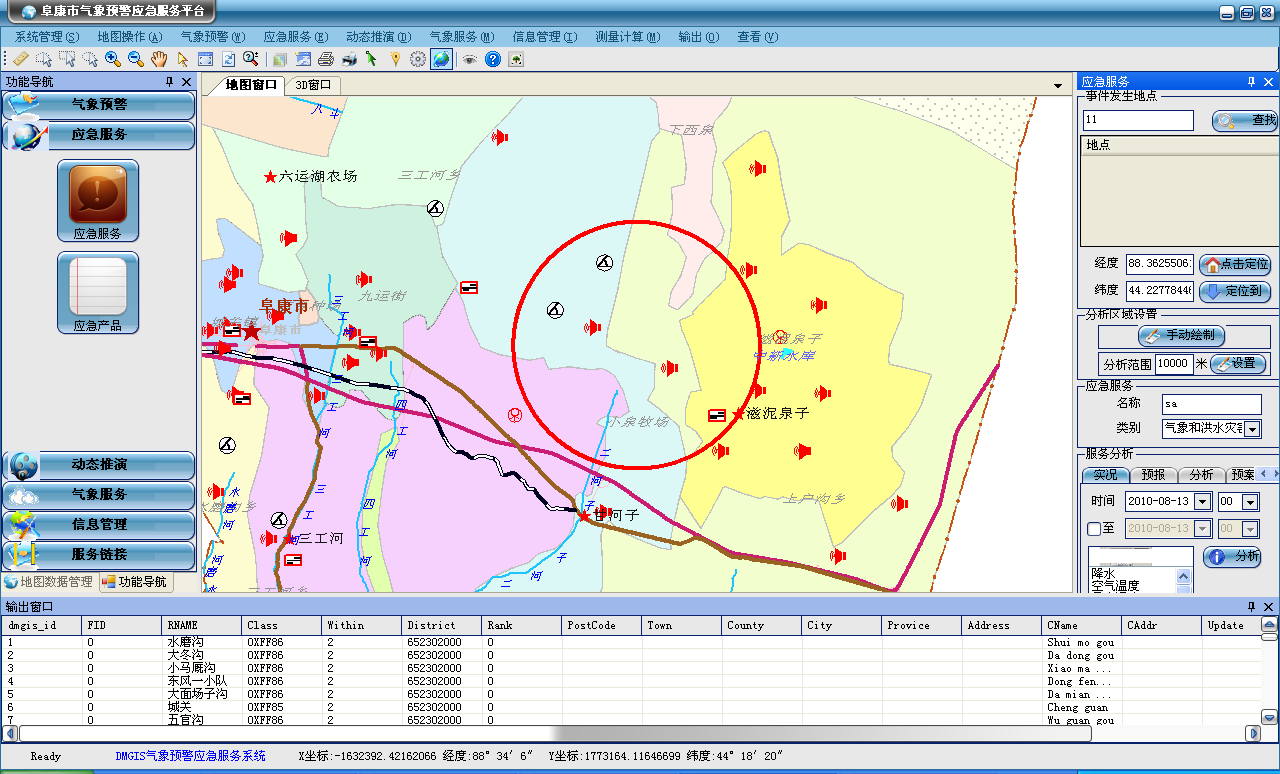Toggle the eye visibility icon in toolbar
This screenshot has width=1280, height=774.
(469, 59)
